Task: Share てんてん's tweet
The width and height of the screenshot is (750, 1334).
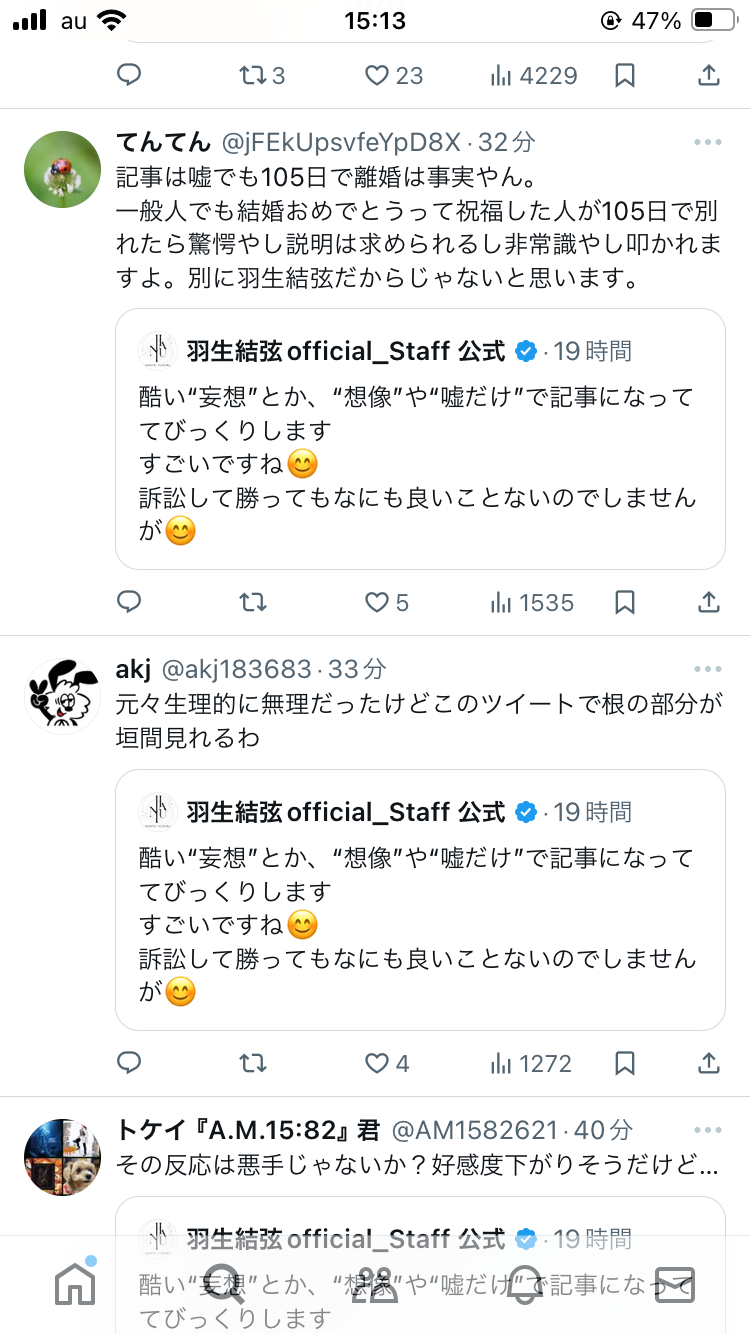Action: [708, 602]
